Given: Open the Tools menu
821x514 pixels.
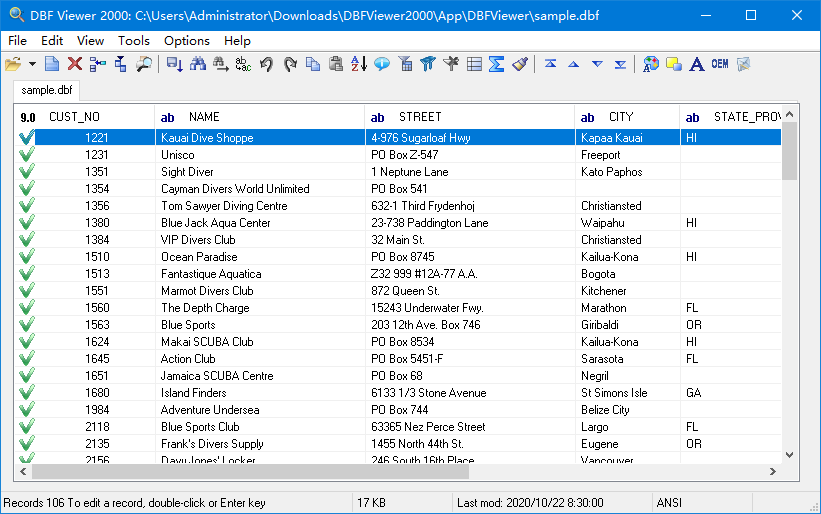Looking at the screenshot, I should click(x=134, y=40).
